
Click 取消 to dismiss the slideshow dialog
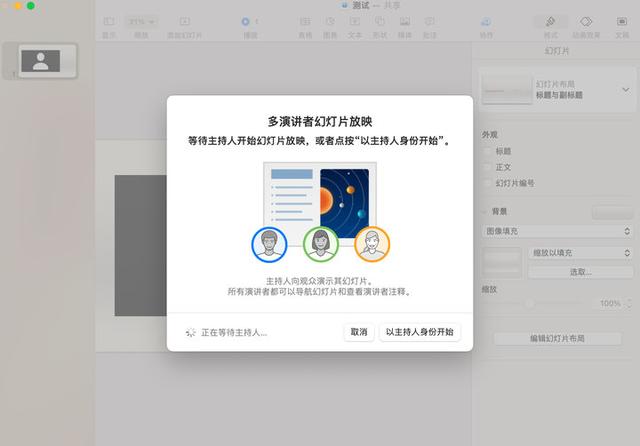pyautogui.click(x=359, y=332)
